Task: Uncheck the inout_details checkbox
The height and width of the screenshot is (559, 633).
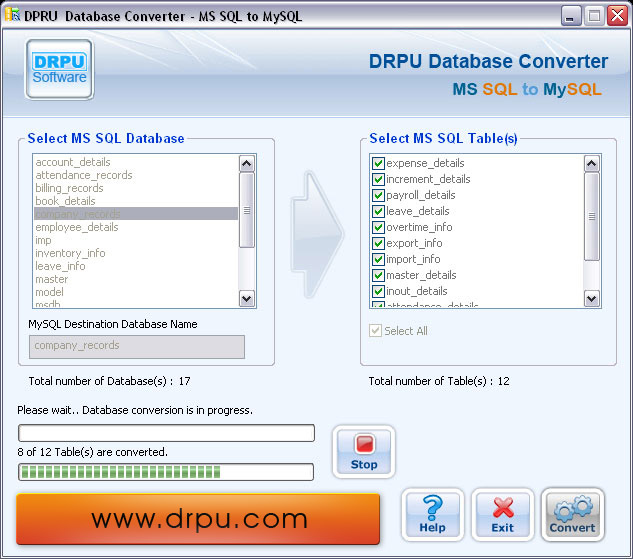Action: tap(378, 291)
